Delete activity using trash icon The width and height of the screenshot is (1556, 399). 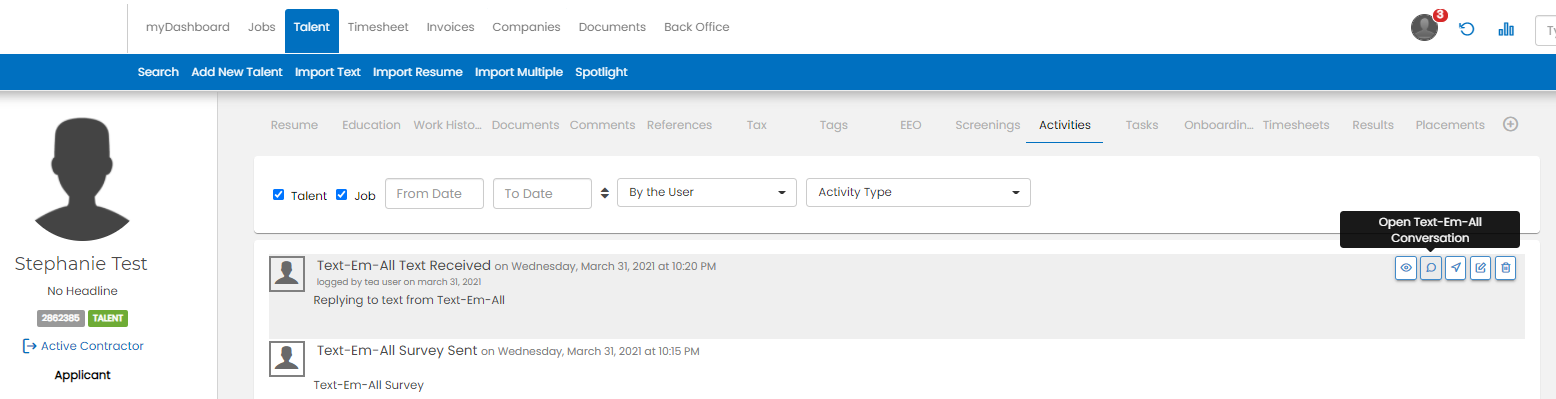pyautogui.click(x=1506, y=268)
